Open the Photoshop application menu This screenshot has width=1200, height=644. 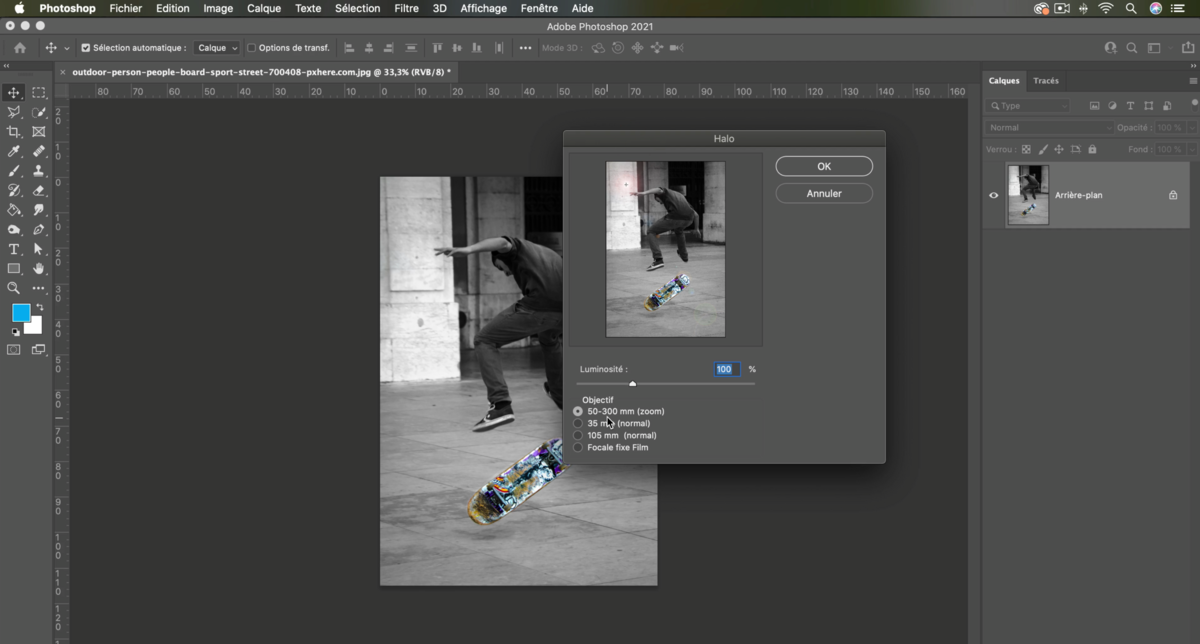coord(67,8)
